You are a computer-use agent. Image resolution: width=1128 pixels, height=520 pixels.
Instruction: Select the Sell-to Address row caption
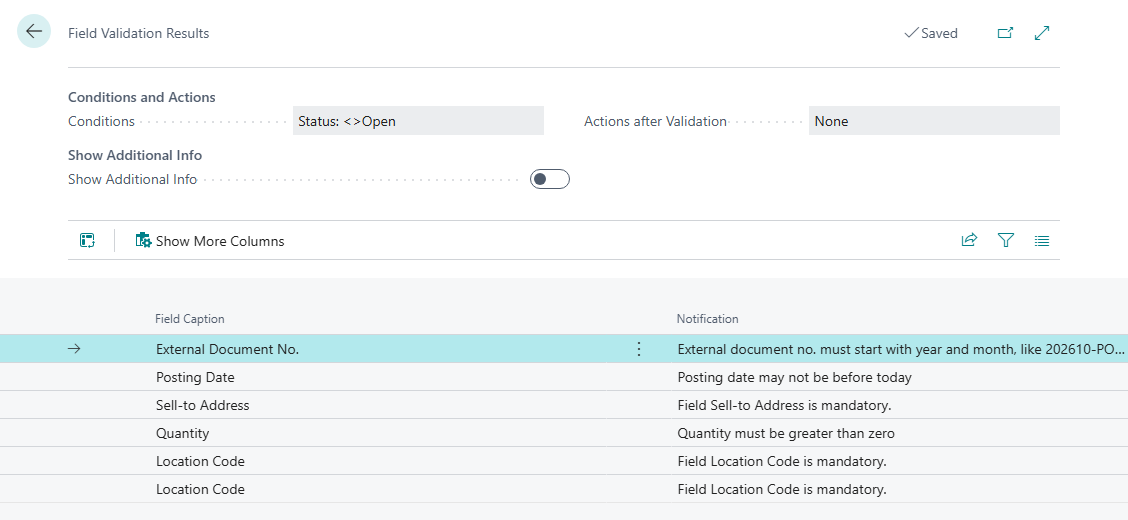point(203,406)
